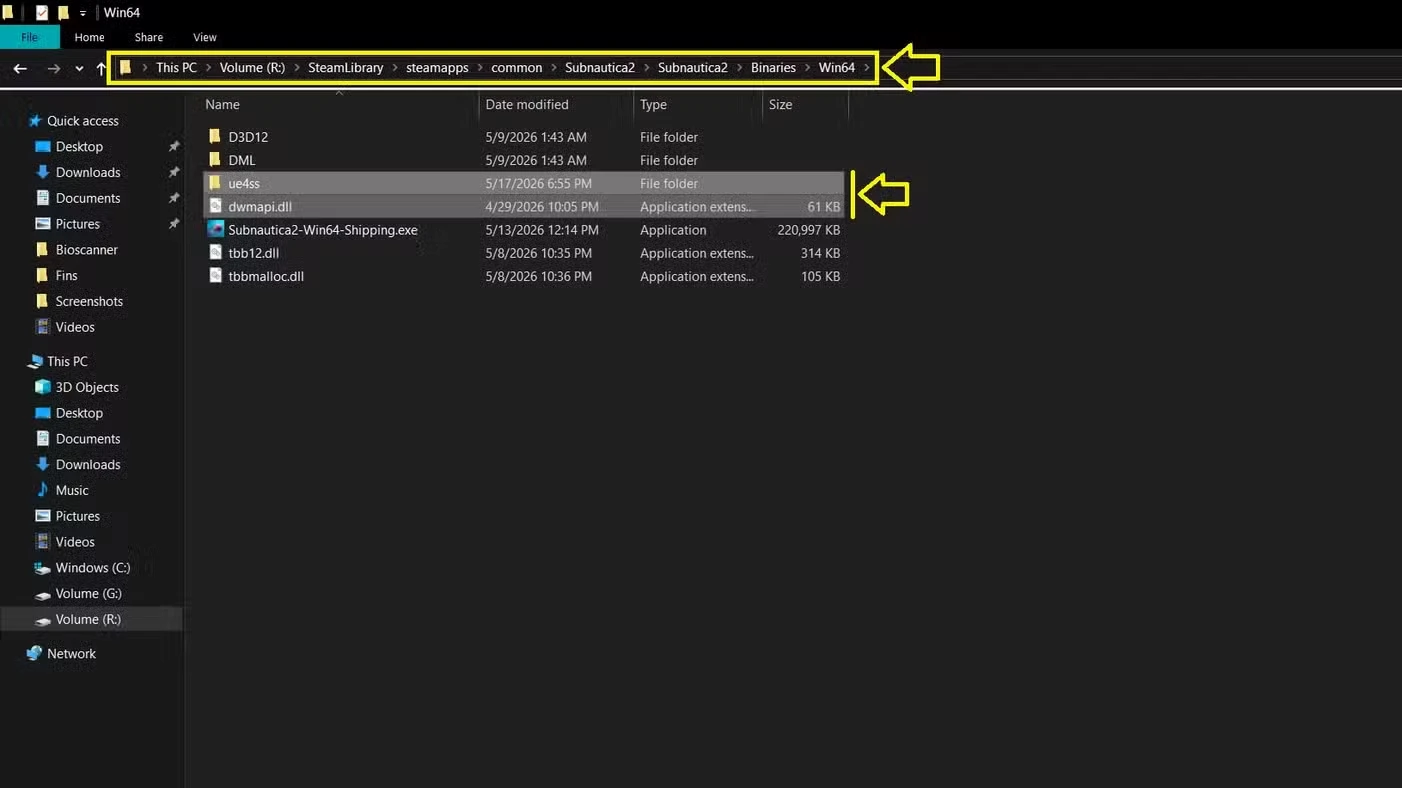Switch to the Home ribbon tab
Viewport: 1402px width, 788px height.
coord(89,37)
